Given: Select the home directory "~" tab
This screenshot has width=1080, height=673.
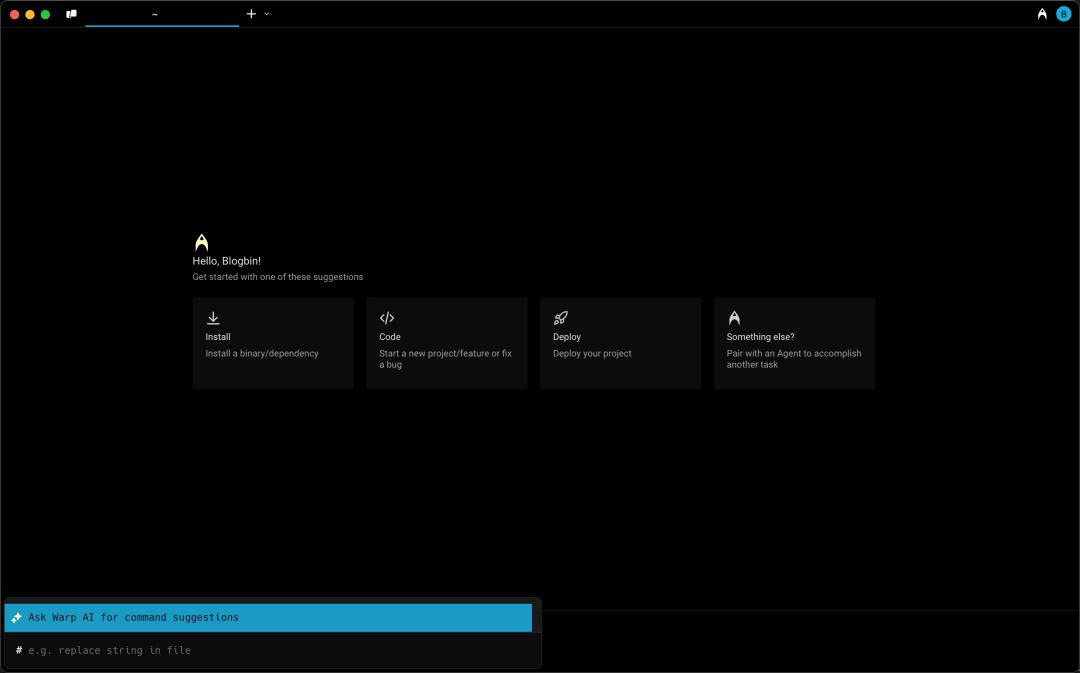Looking at the screenshot, I should tap(162, 14).
